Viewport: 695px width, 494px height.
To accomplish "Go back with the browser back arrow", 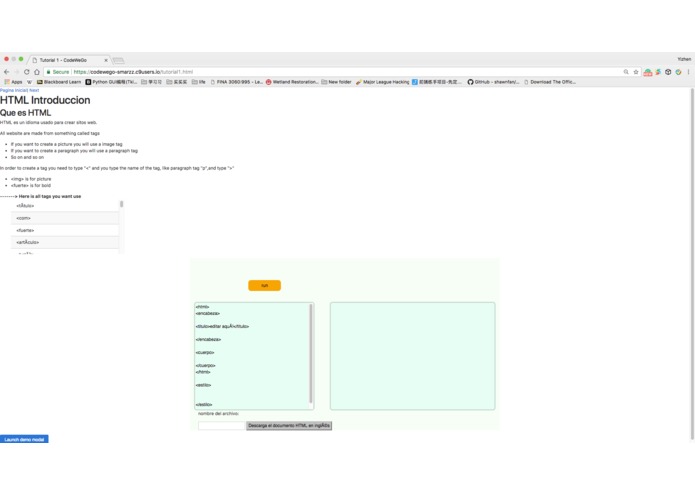I will coord(6,72).
